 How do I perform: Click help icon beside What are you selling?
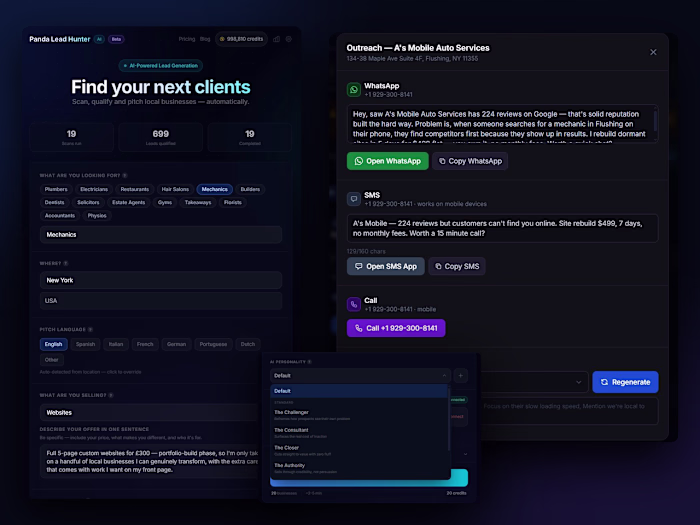point(111,395)
